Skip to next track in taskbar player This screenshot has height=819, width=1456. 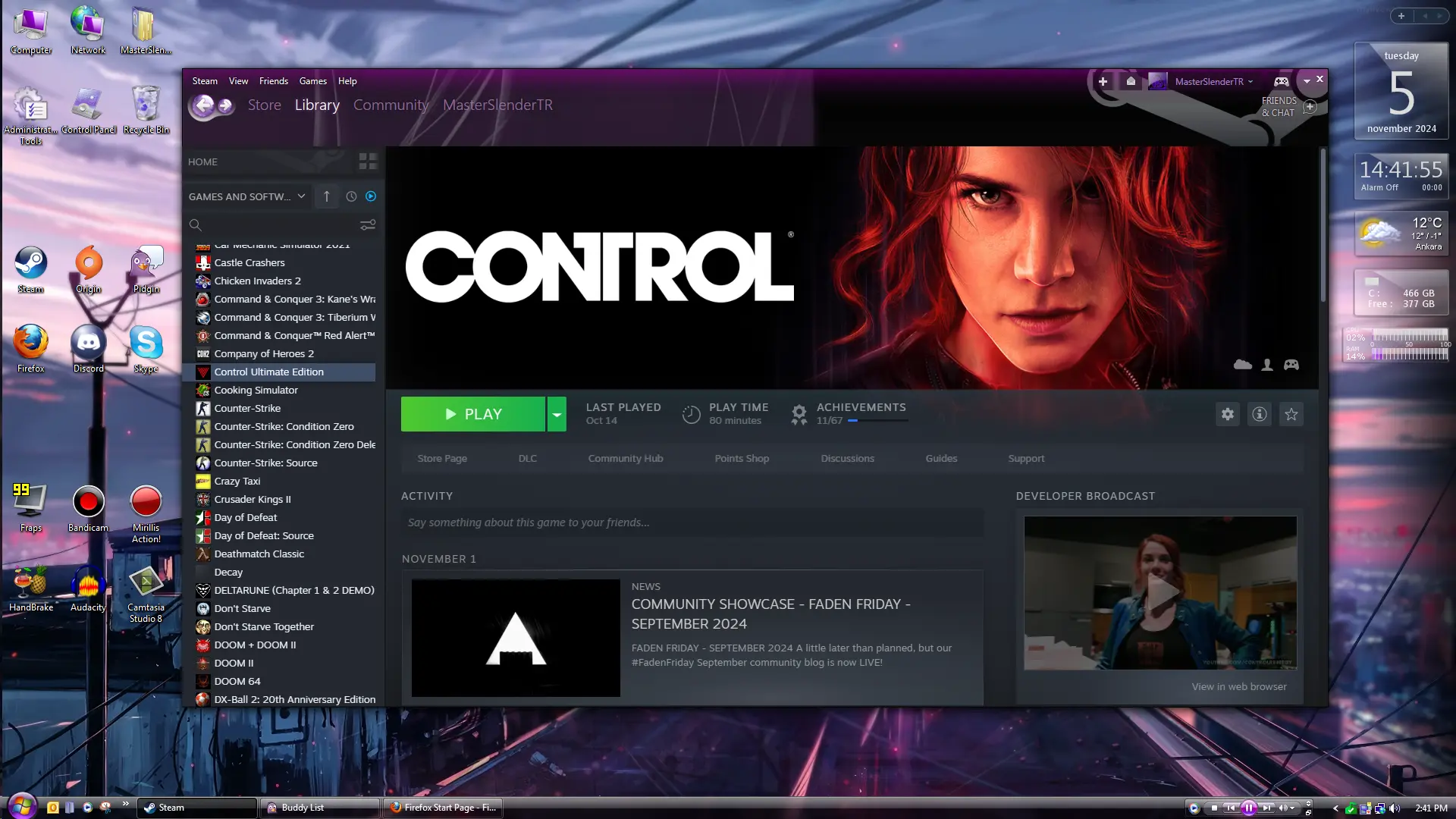(x=1266, y=808)
